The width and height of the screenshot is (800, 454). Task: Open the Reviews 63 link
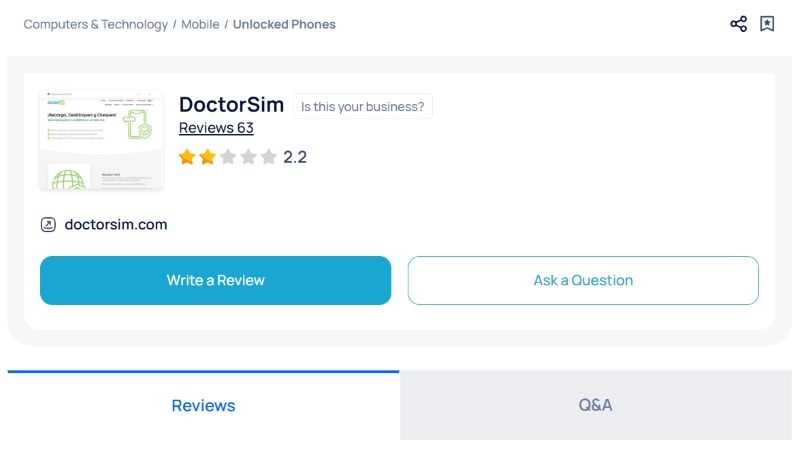[216, 128]
